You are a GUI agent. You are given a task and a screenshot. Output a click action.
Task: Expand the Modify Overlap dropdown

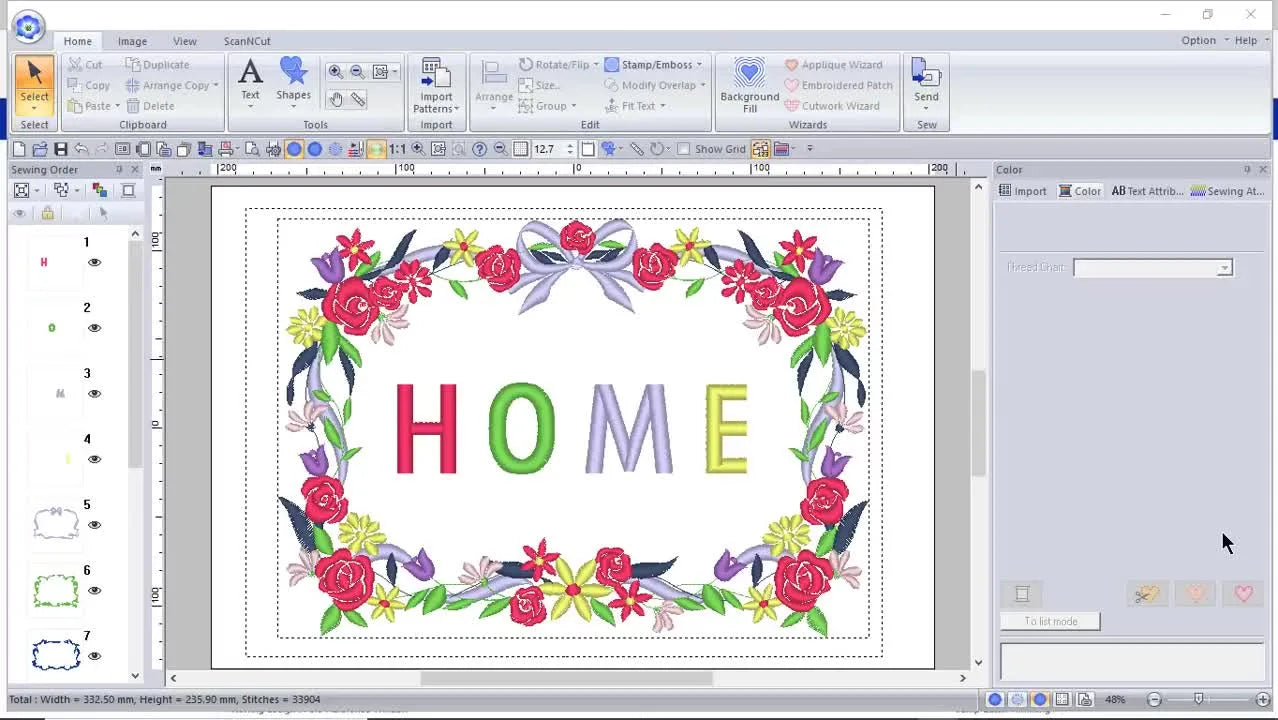(703, 85)
